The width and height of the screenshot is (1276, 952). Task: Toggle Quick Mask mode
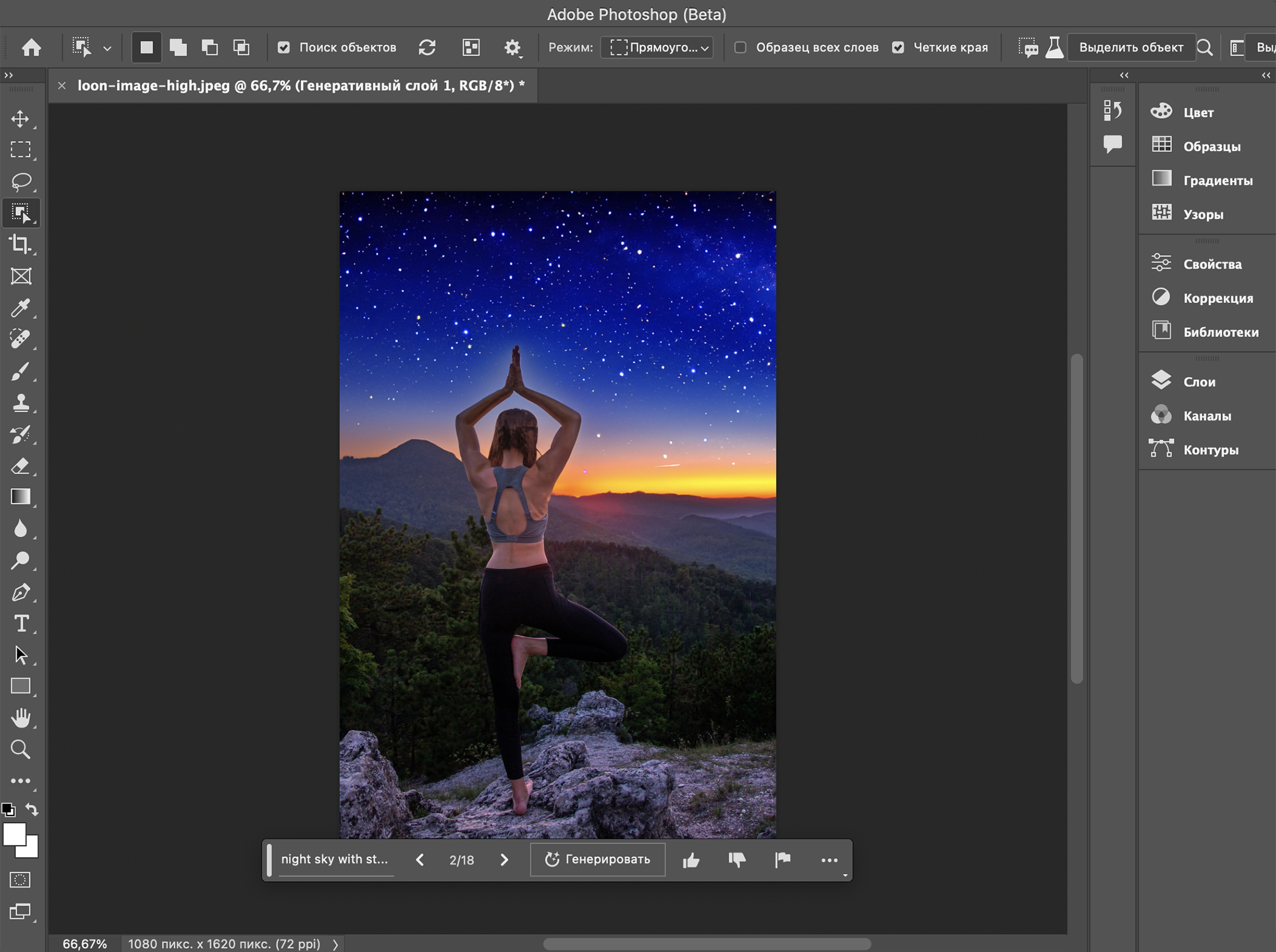click(x=20, y=880)
